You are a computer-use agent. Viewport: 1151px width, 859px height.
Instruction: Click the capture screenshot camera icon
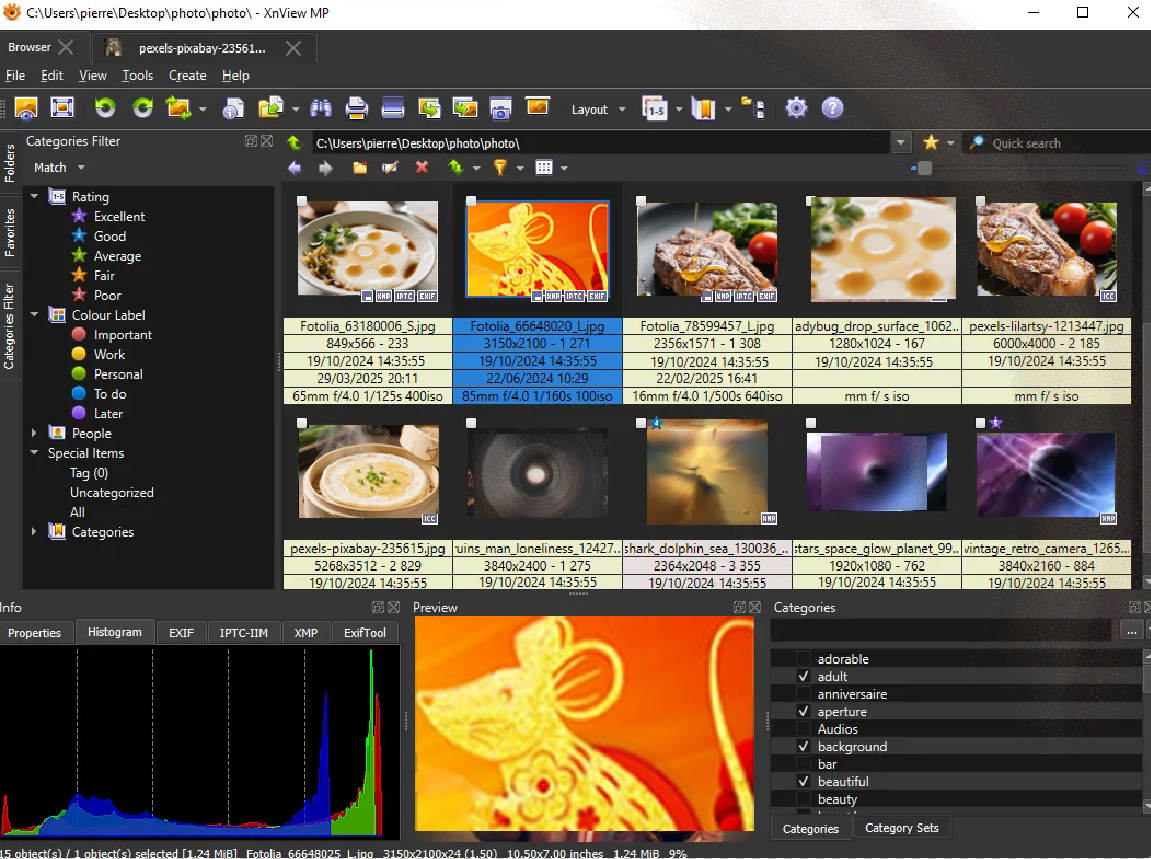click(x=500, y=108)
